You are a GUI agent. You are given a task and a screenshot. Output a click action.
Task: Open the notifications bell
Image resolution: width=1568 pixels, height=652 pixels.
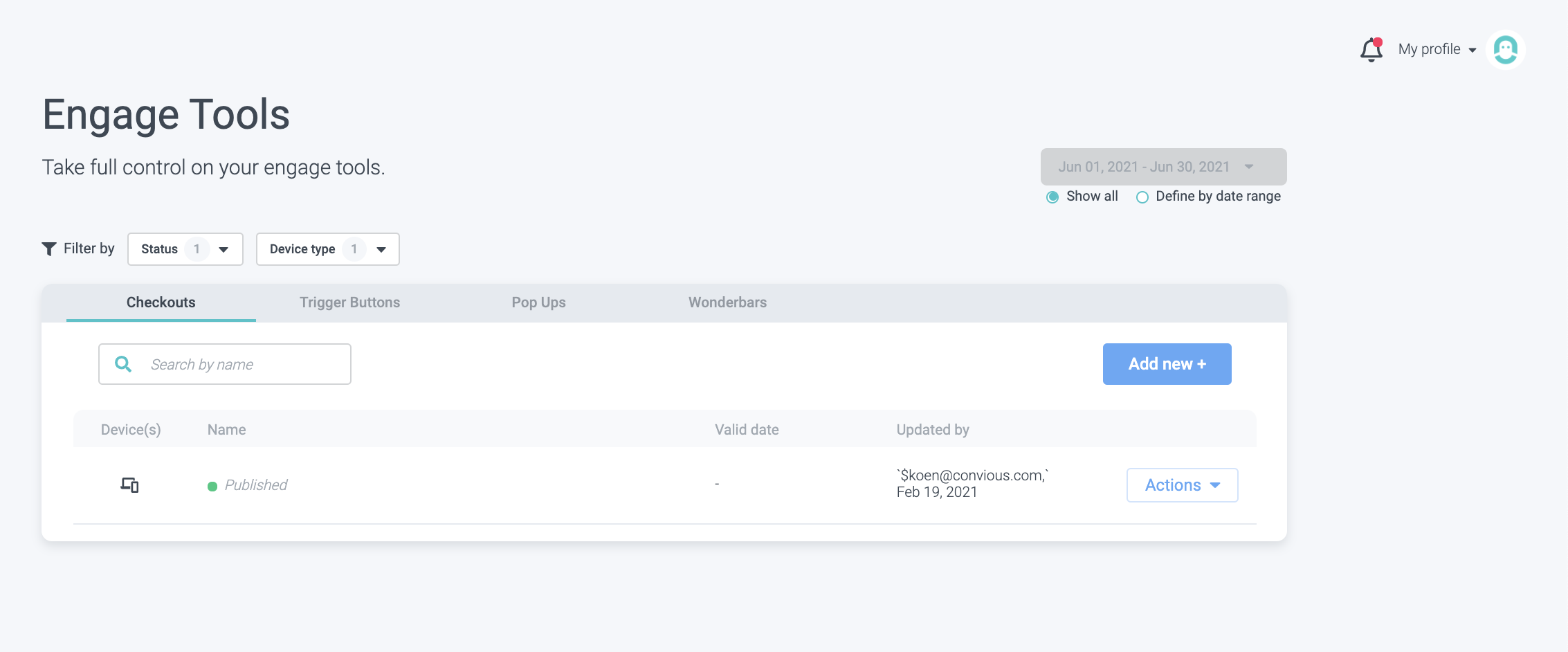click(1371, 50)
